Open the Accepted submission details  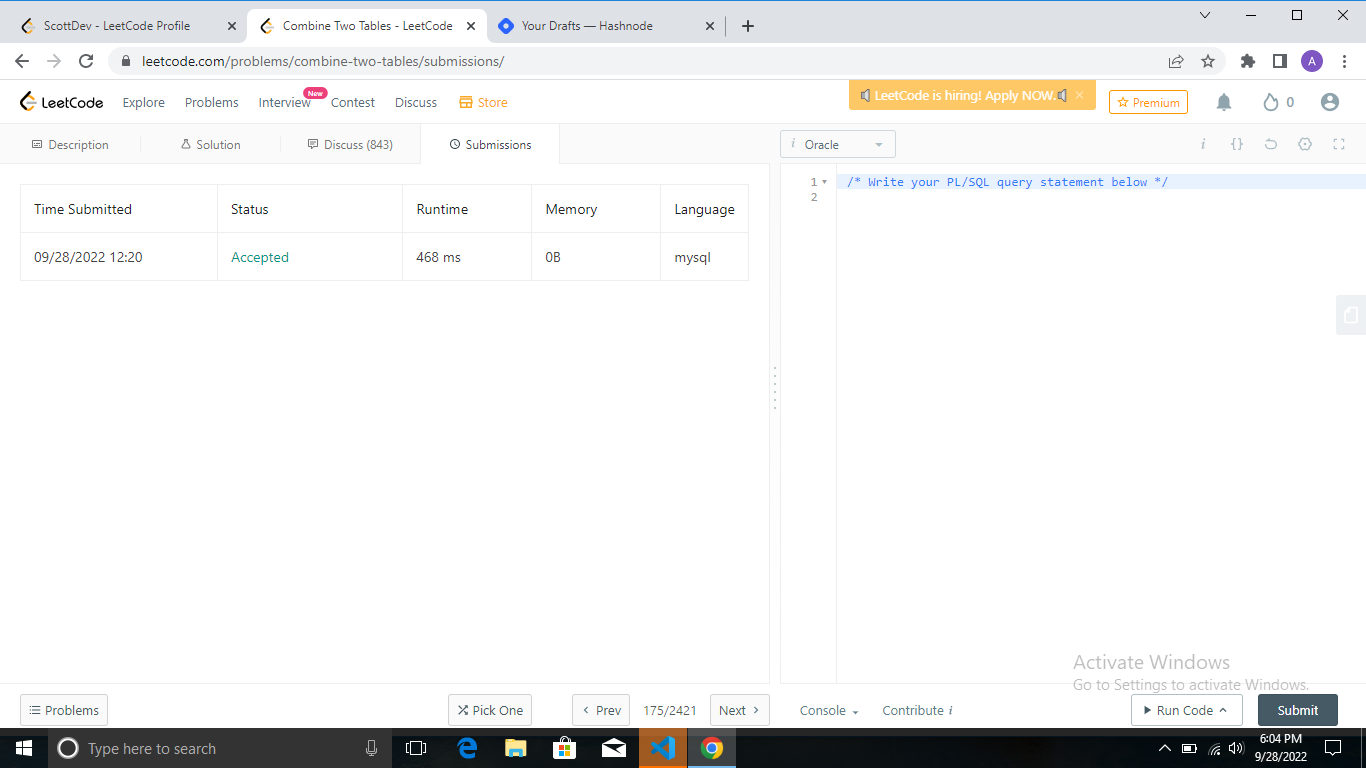tap(260, 257)
